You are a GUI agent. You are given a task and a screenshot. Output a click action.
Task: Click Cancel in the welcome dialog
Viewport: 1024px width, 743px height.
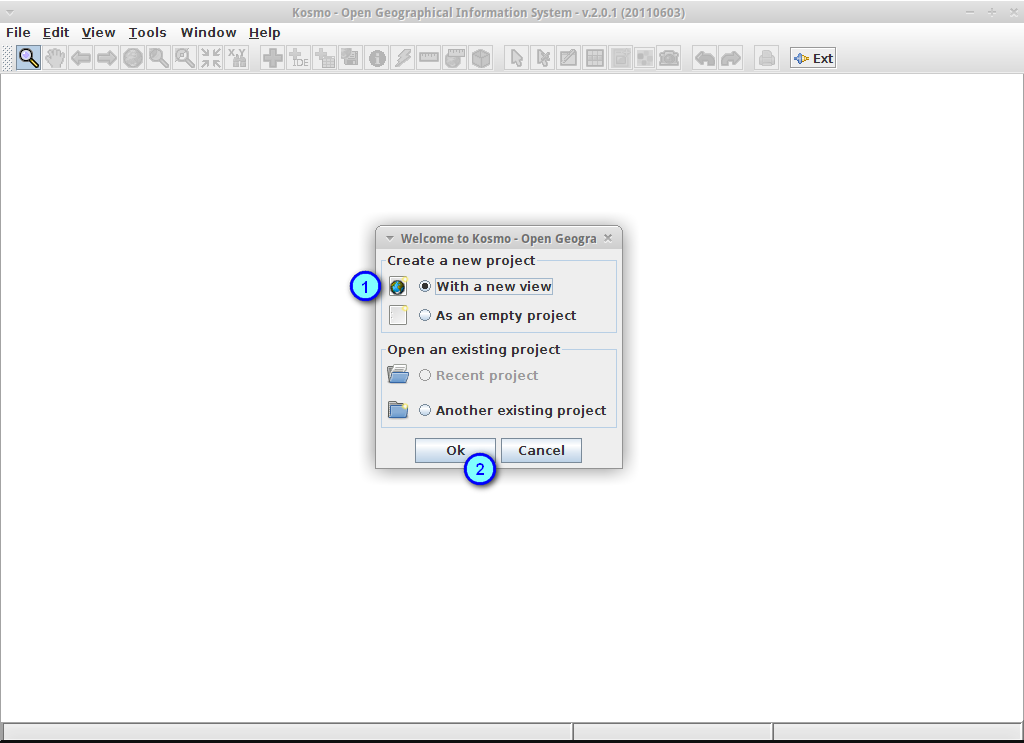[541, 451]
